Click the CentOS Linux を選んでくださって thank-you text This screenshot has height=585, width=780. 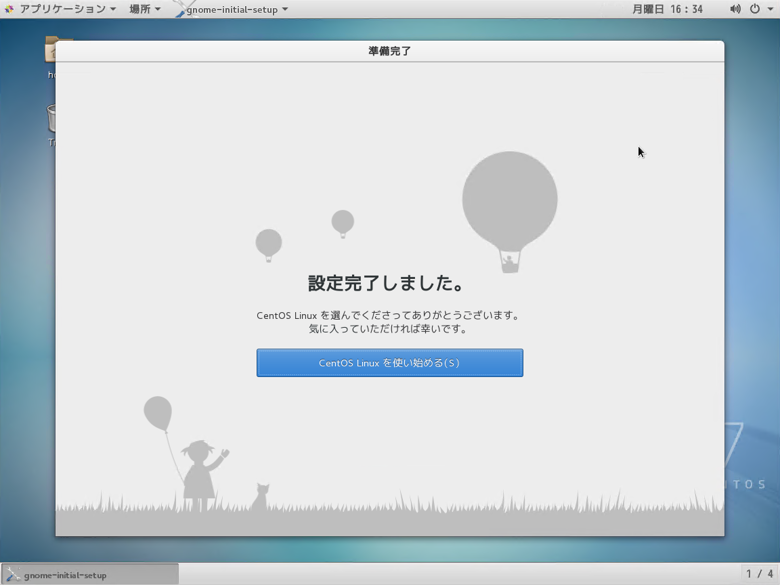[x=388, y=315]
